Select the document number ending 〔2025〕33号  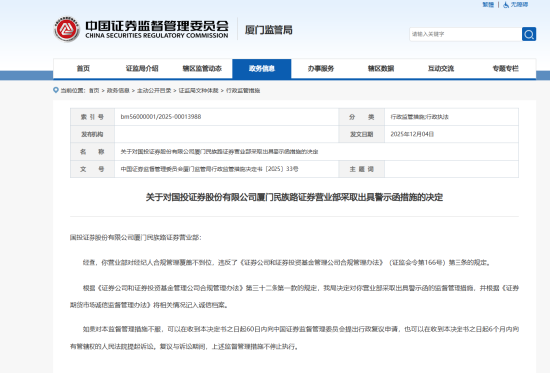(x=209, y=169)
